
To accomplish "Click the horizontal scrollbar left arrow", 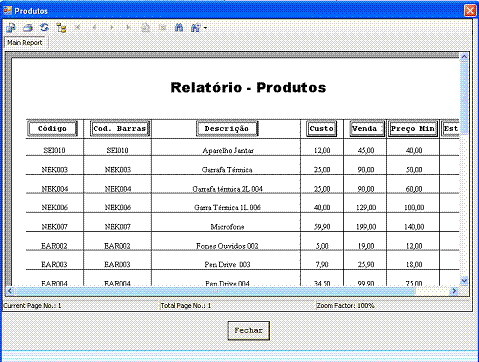I will (x=10, y=291).
